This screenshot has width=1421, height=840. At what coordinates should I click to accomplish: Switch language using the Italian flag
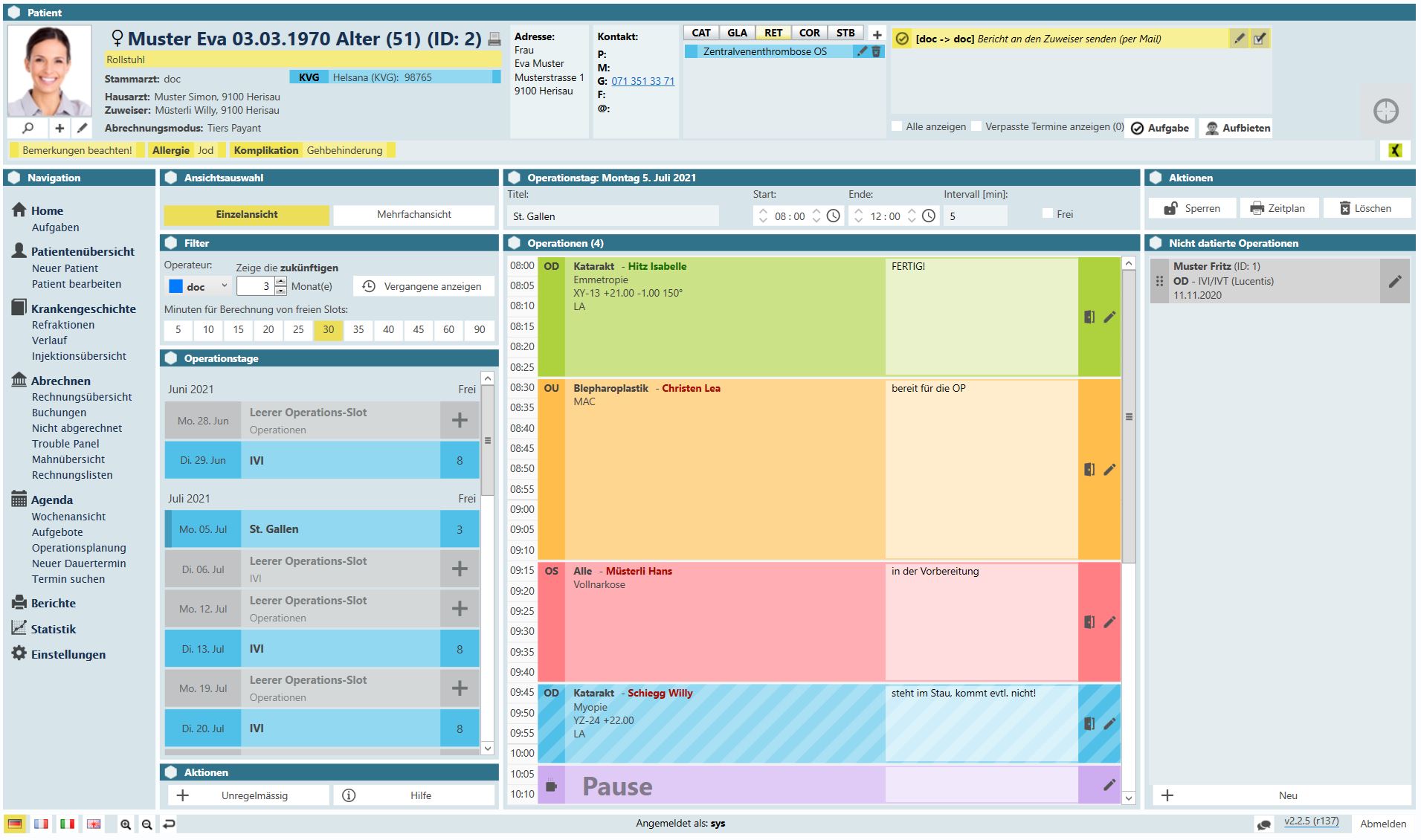(x=68, y=824)
